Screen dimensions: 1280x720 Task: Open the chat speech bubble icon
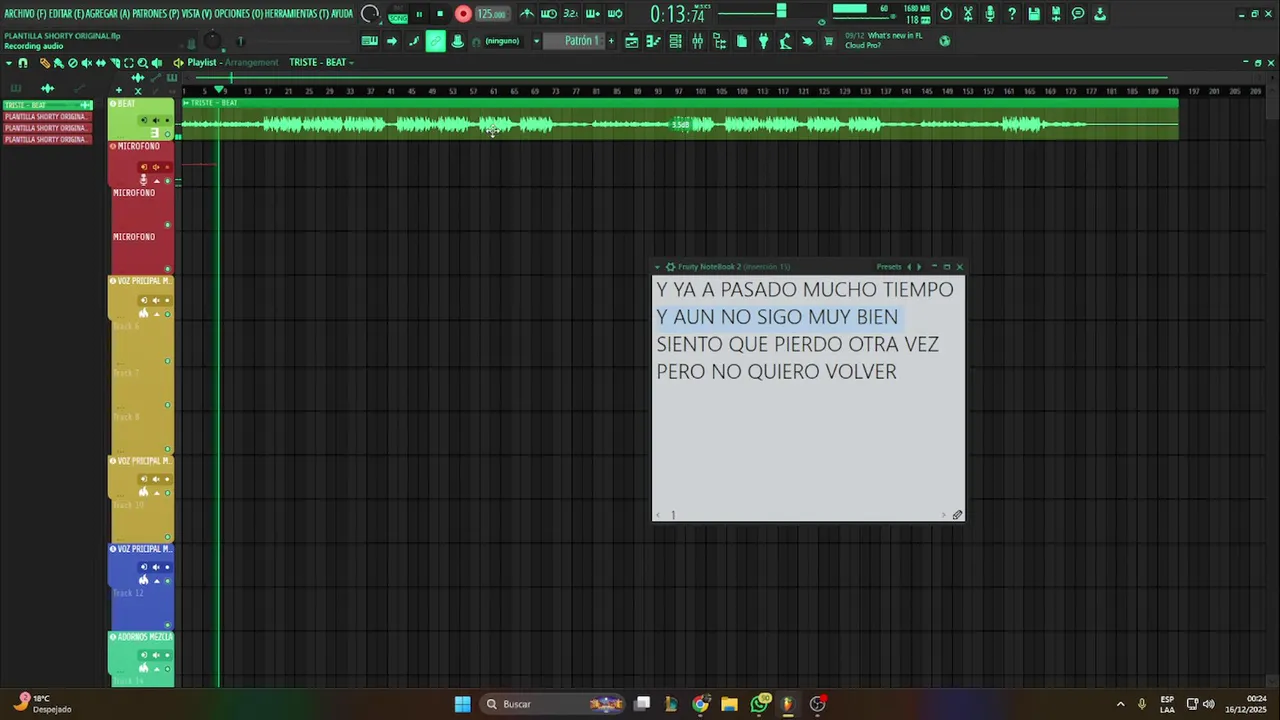pyautogui.click(x=1078, y=14)
